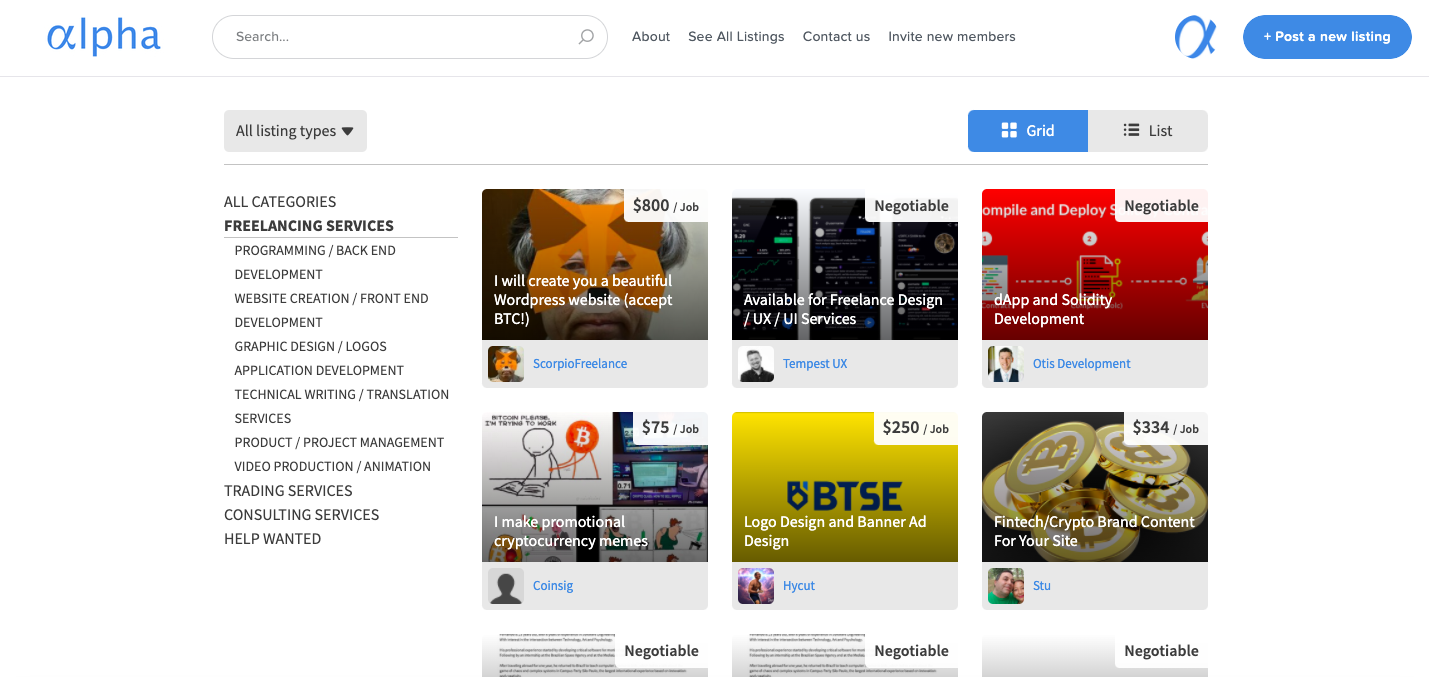The image size is (1429, 677).
Task: Open Tempest UX avatar image
Action: pos(756,364)
